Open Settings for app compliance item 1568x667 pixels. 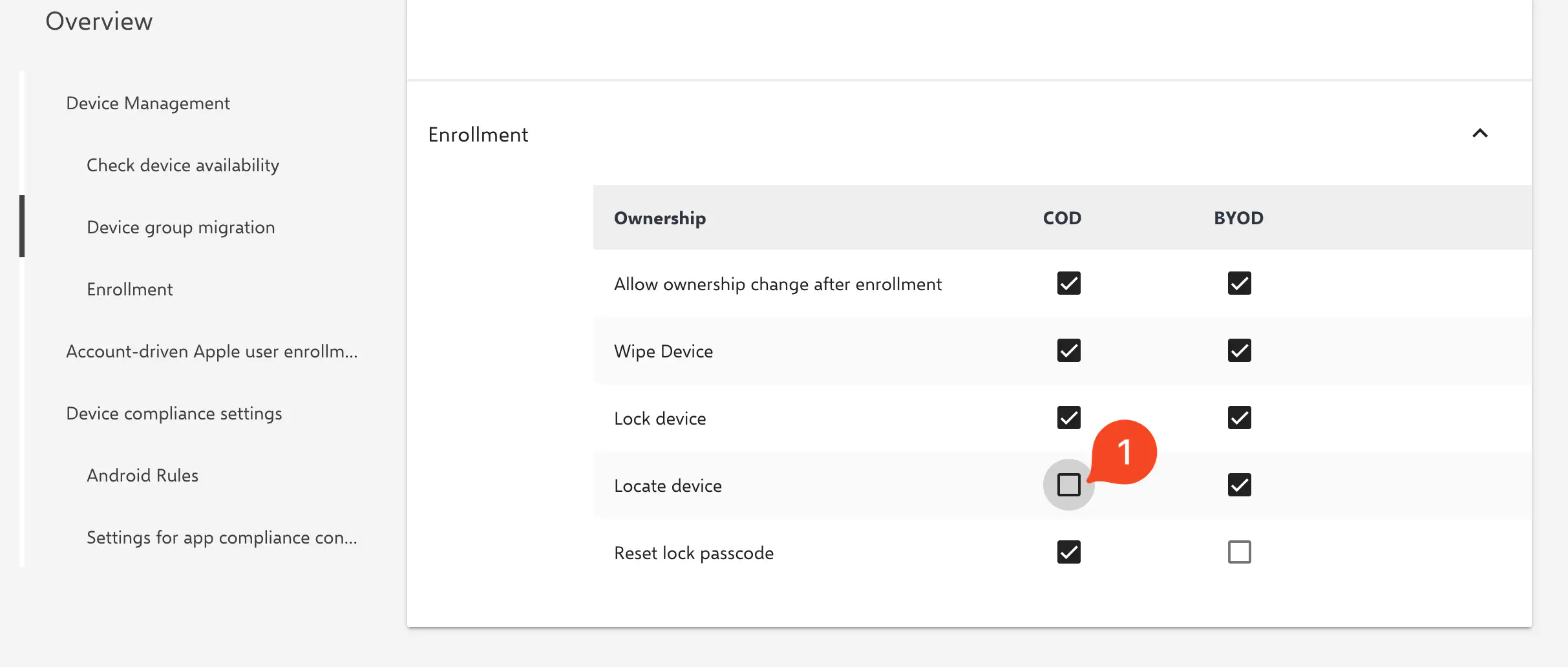click(x=222, y=538)
